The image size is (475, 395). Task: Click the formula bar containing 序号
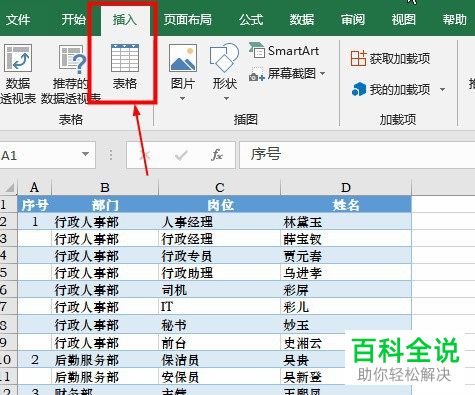click(x=357, y=155)
